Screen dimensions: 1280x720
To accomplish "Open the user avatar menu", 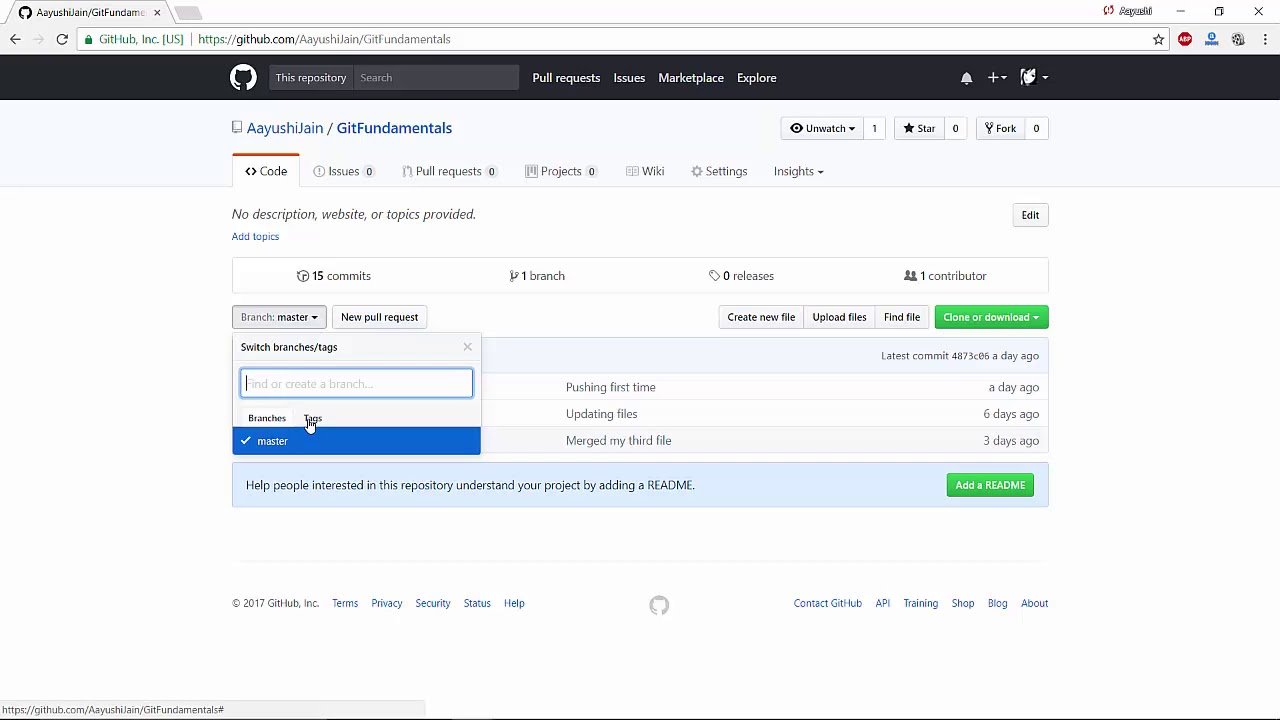I will (1033, 78).
